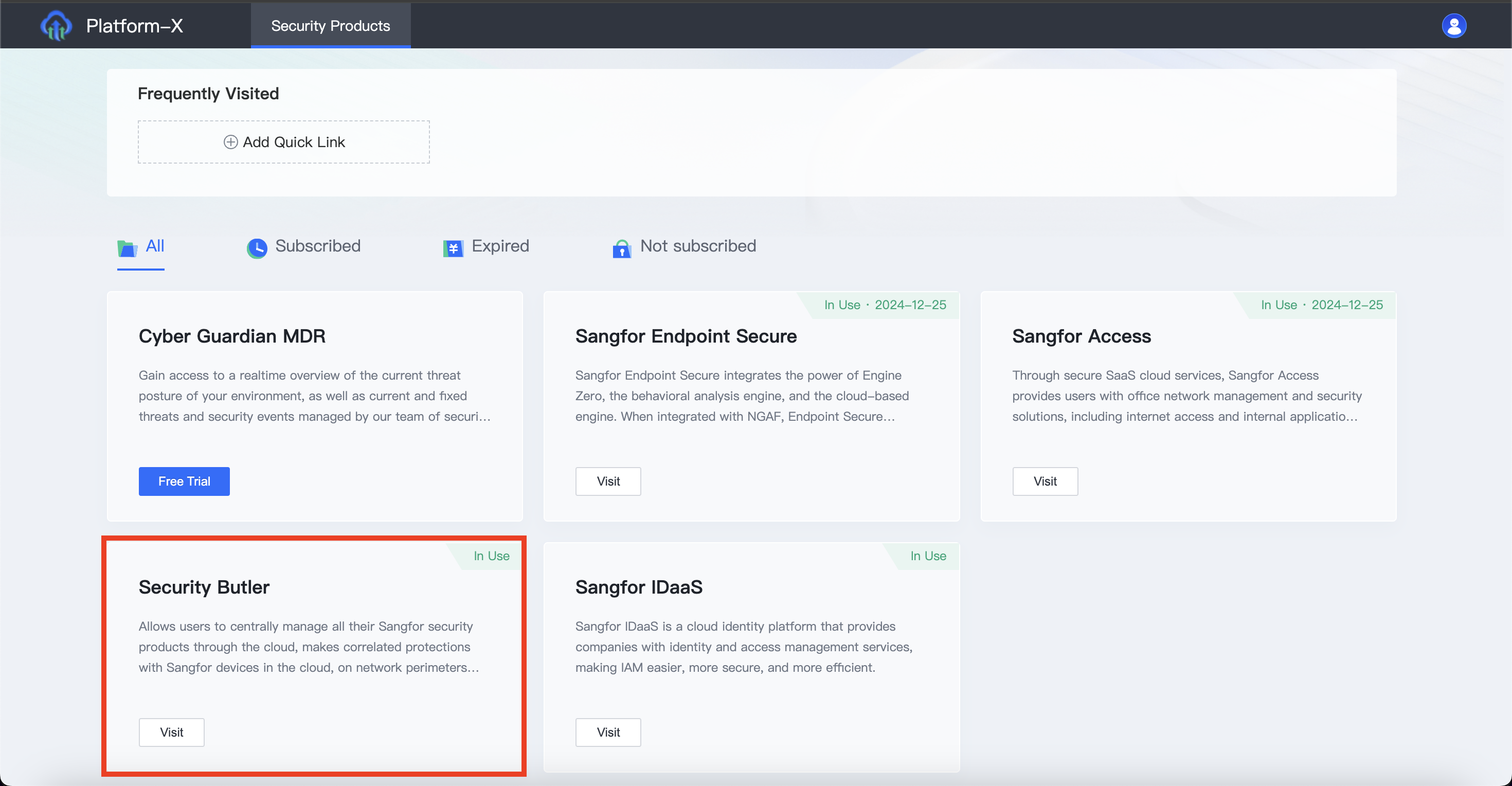Open the user profile avatar icon
Image resolution: width=1512 pixels, height=786 pixels.
point(1454,25)
